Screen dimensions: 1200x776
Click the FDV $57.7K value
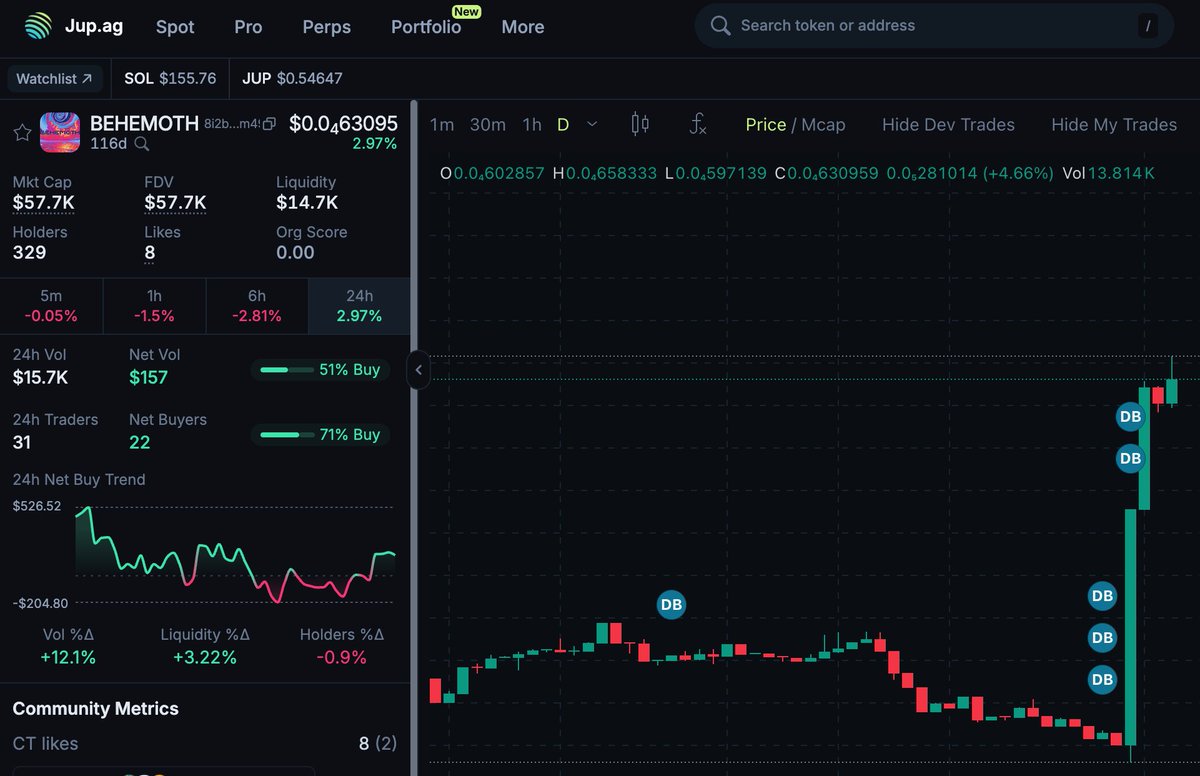(x=175, y=203)
